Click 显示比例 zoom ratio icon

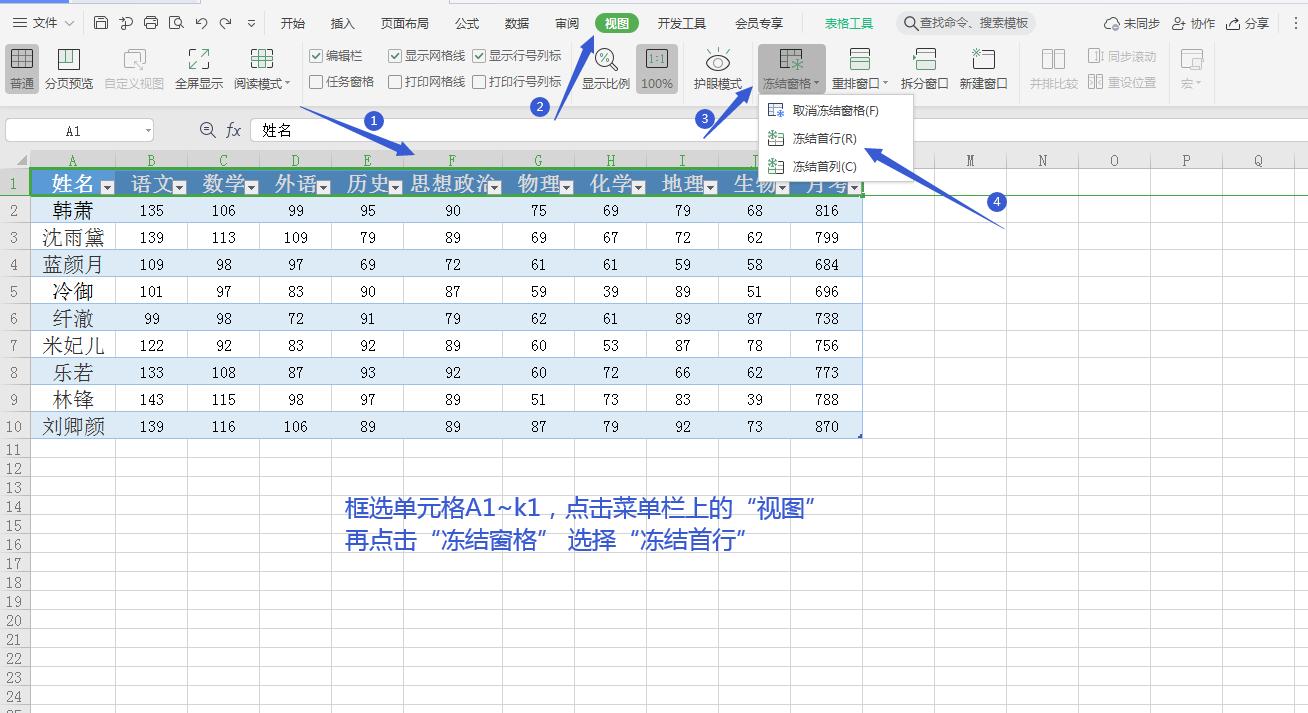[605, 60]
